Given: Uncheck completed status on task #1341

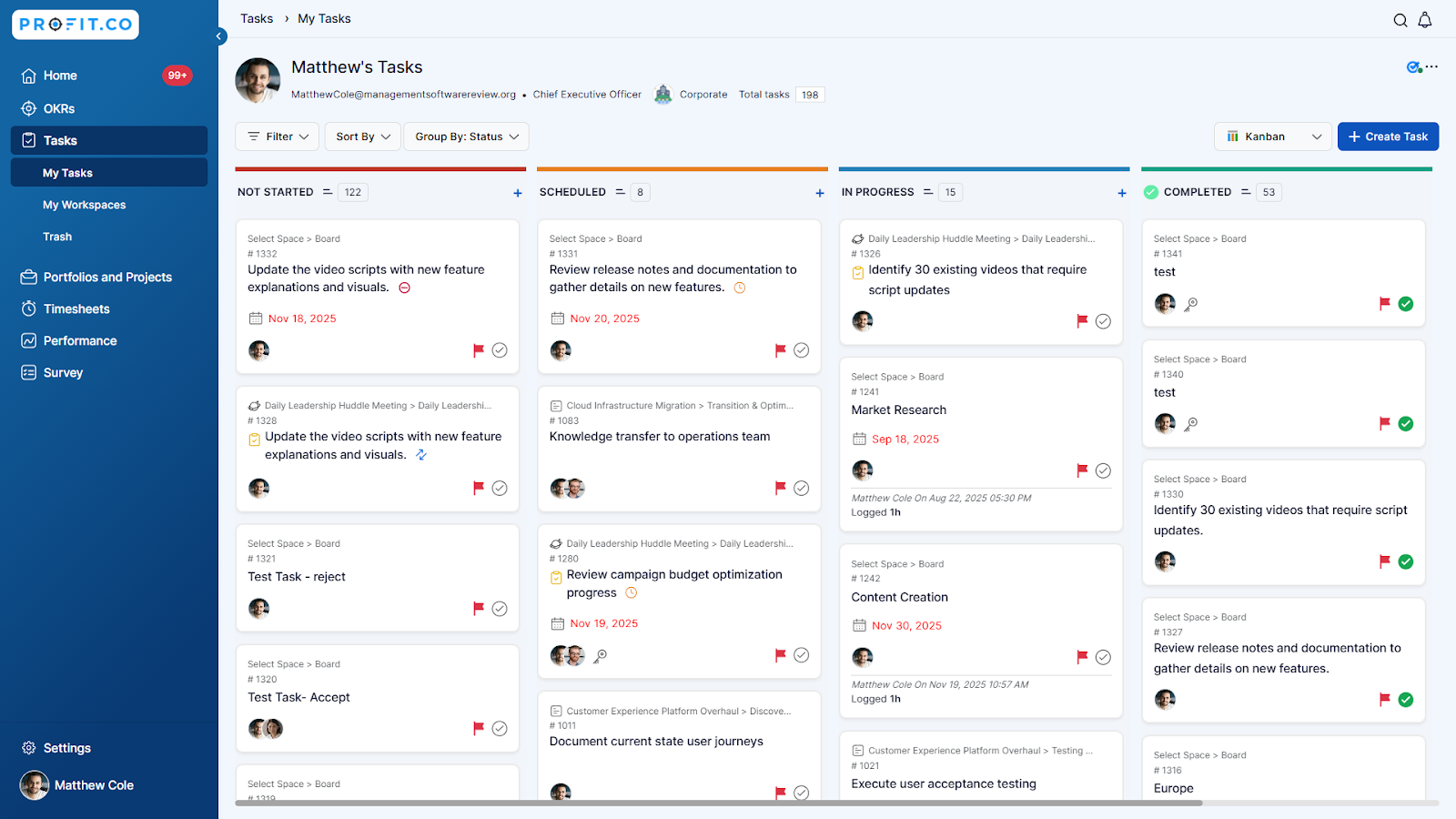Looking at the screenshot, I should click(x=1406, y=304).
